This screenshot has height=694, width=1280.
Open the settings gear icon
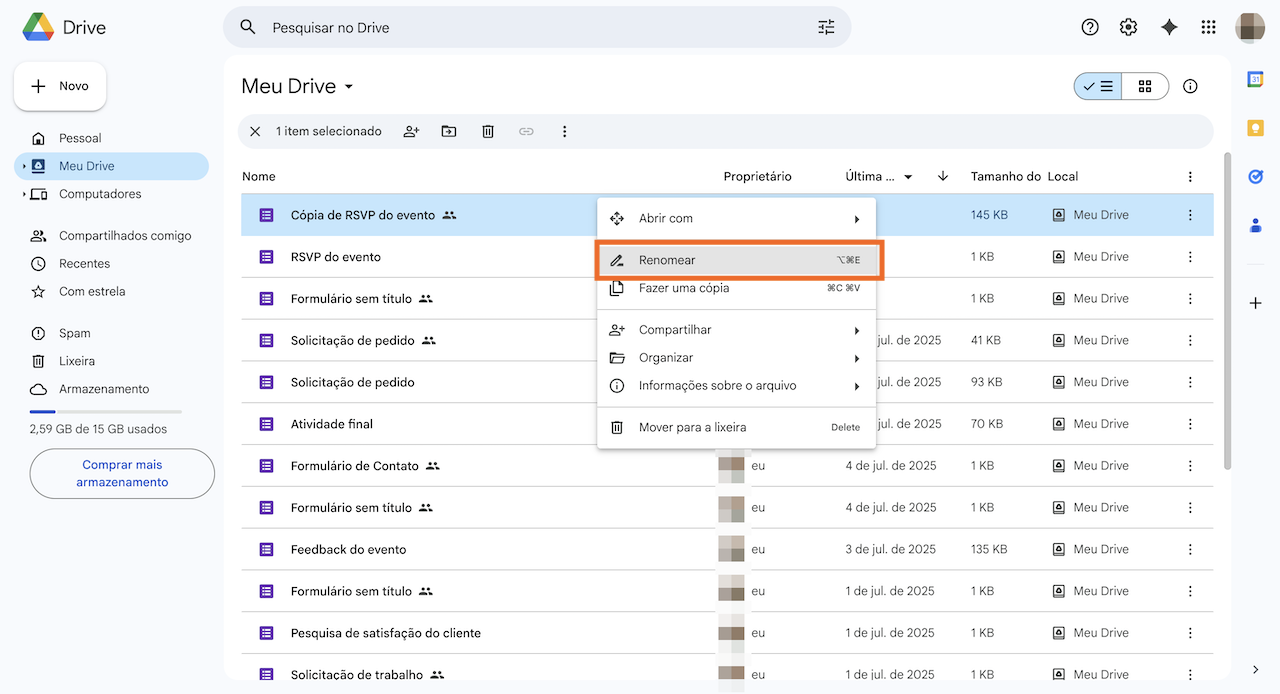pos(1129,27)
